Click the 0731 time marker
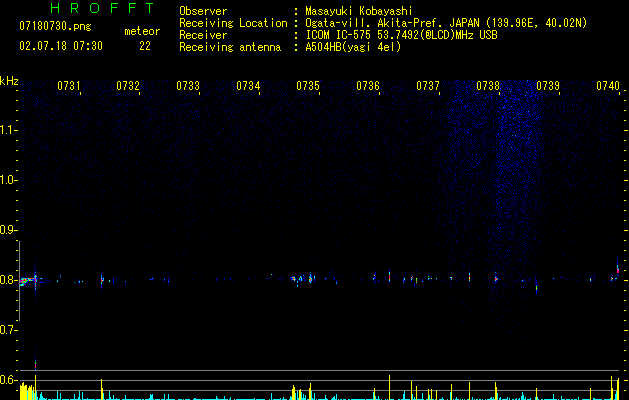The height and width of the screenshot is (400, 629). (69, 85)
